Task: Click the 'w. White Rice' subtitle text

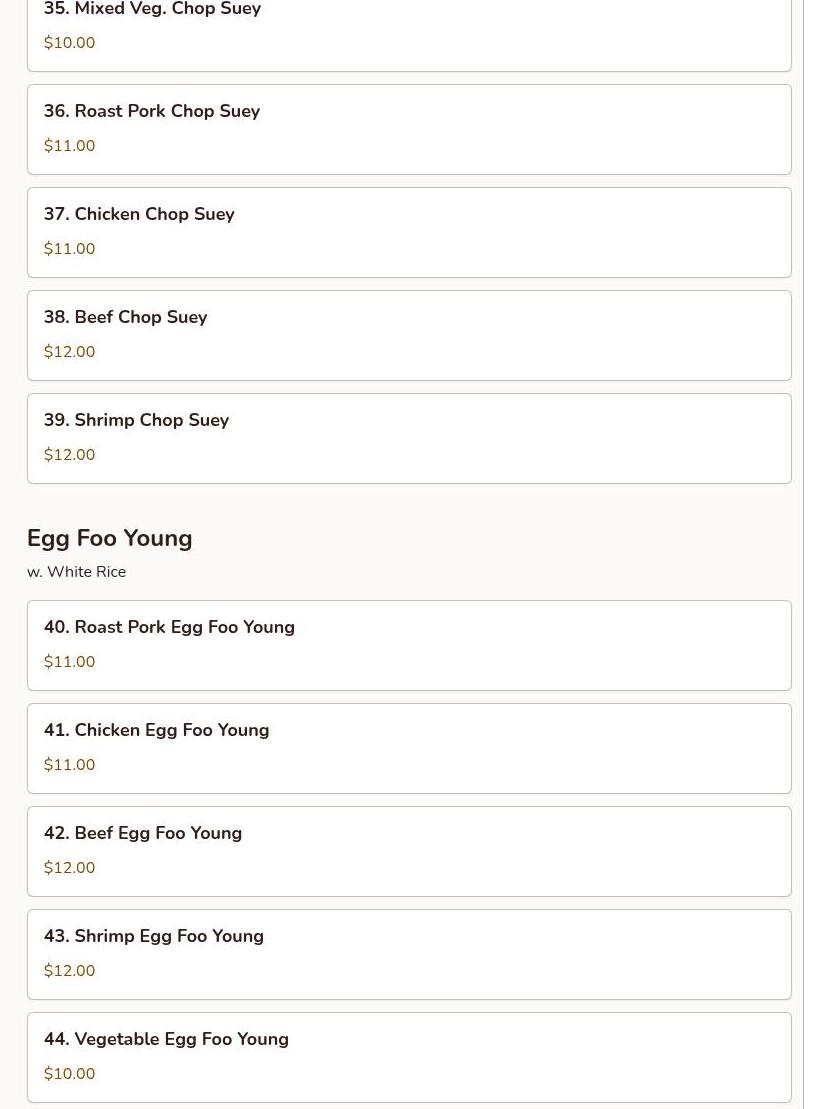Action: (x=77, y=572)
